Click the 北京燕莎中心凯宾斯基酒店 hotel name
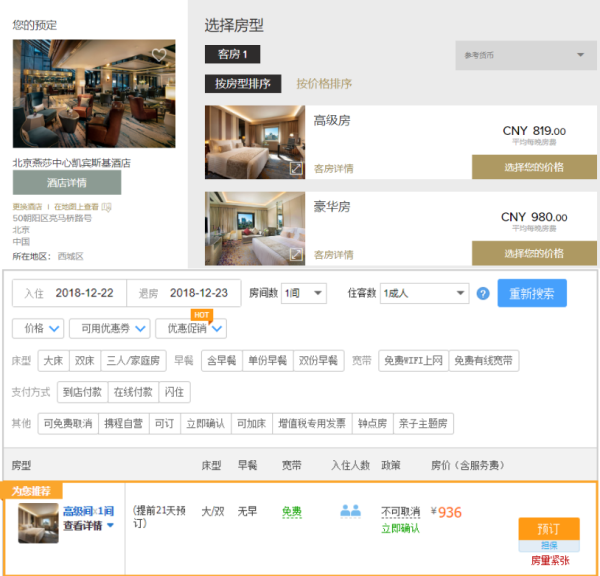Viewport: 600px width, 576px height. click(72, 163)
